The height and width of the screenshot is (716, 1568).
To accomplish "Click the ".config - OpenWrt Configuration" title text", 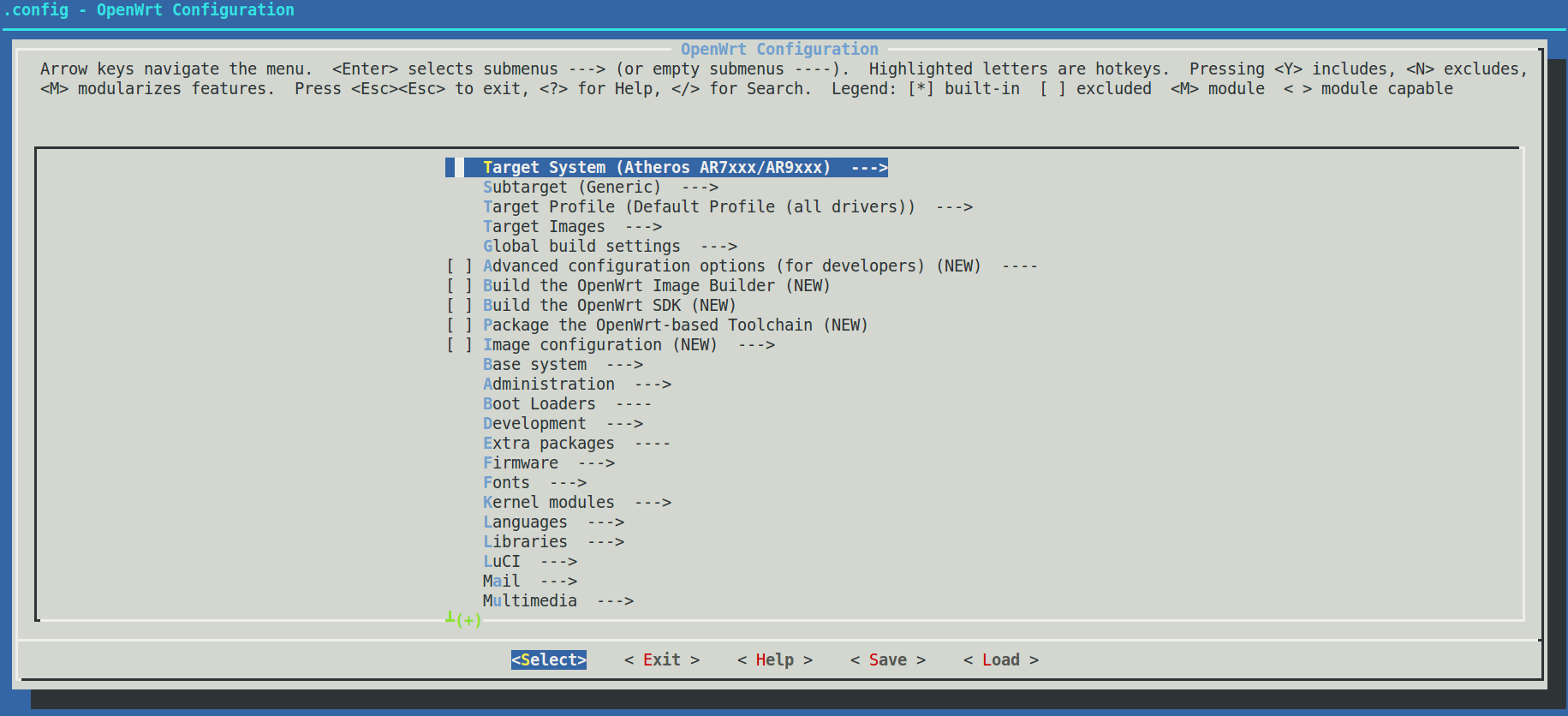I will pyautogui.click(x=149, y=10).
